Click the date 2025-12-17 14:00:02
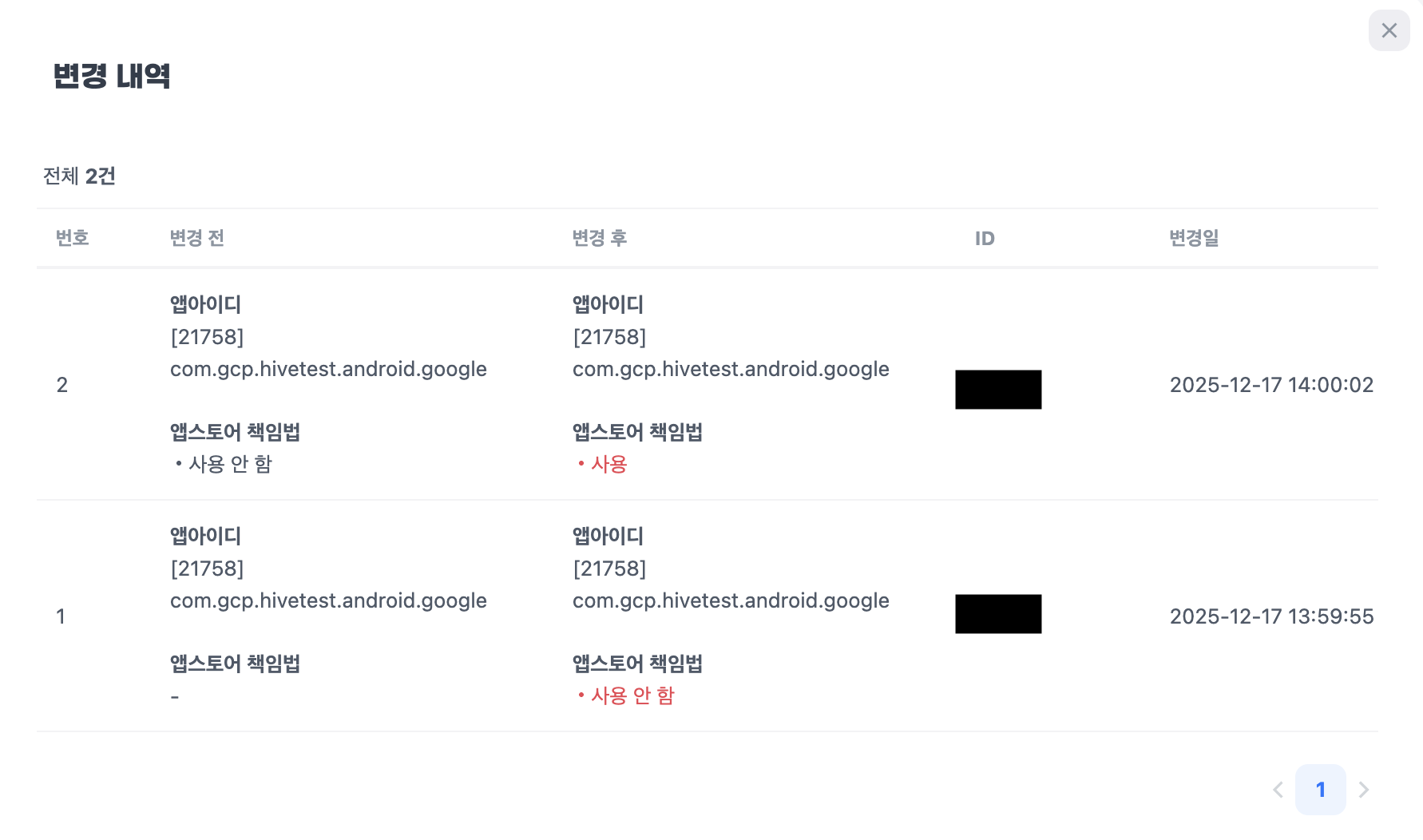 (1270, 385)
